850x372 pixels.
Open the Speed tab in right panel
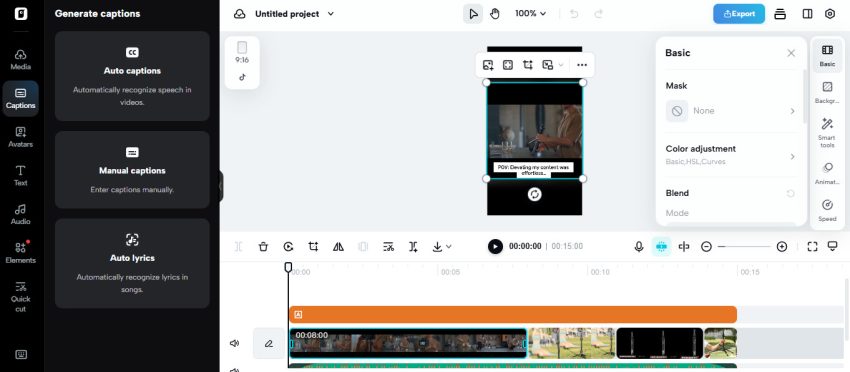pyautogui.click(x=827, y=210)
